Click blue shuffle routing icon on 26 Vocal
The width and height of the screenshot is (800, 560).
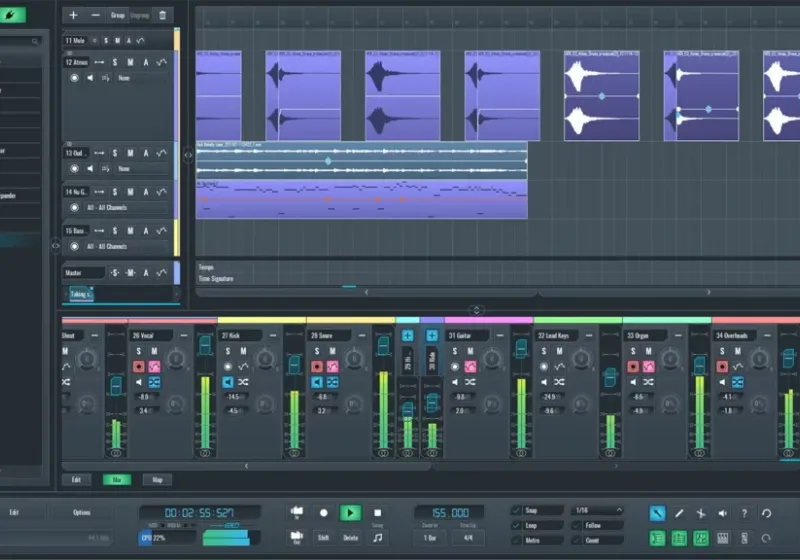[154, 382]
